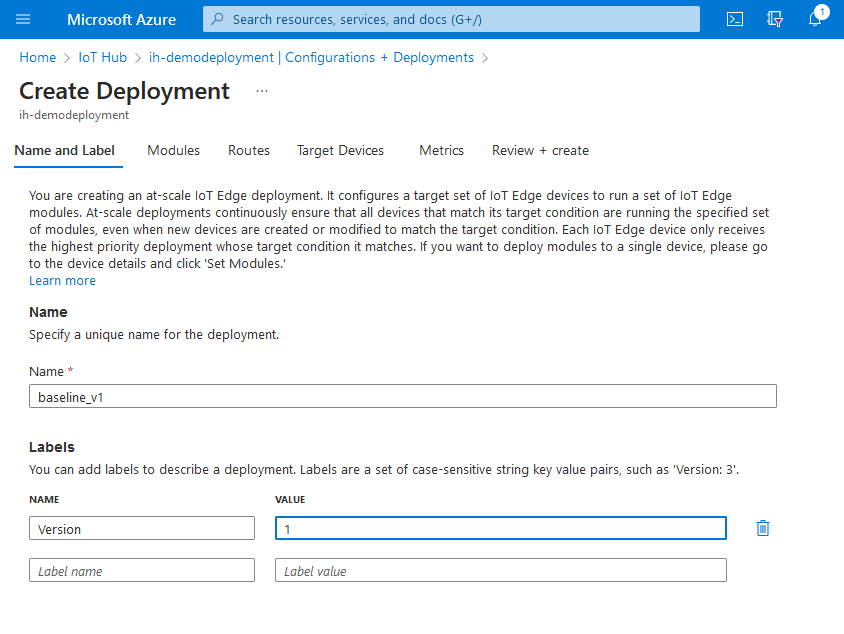844x634 pixels.
Task: Open ih-demodeployment Configurations + Deployments breadcrumb
Action: 311,57
